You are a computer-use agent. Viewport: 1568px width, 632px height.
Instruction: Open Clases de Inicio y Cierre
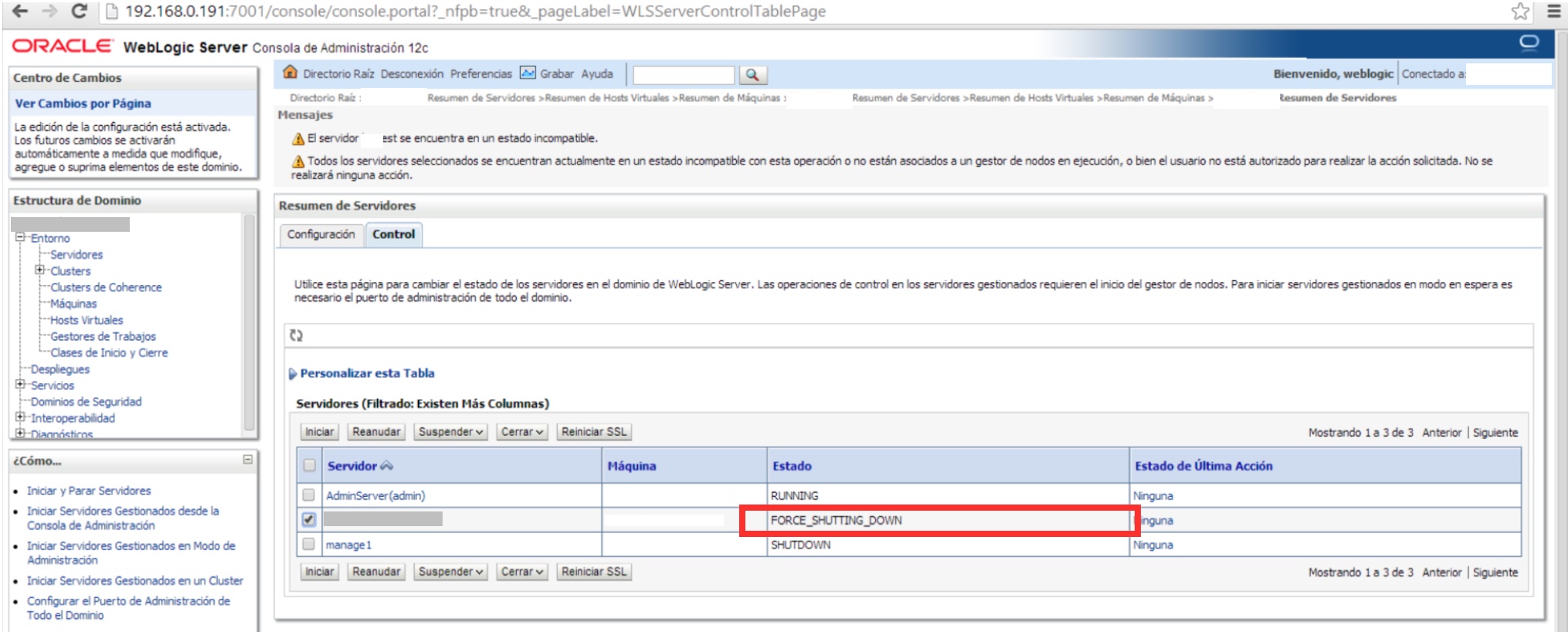pyautogui.click(x=109, y=352)
